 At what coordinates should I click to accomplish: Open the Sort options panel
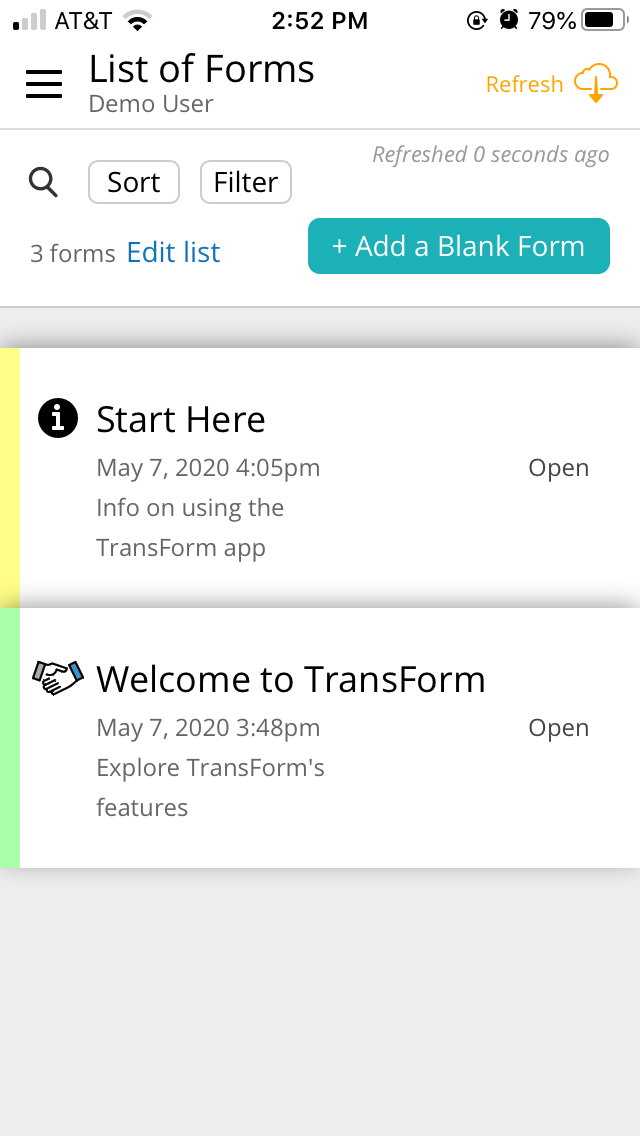[x=133, y=182]
